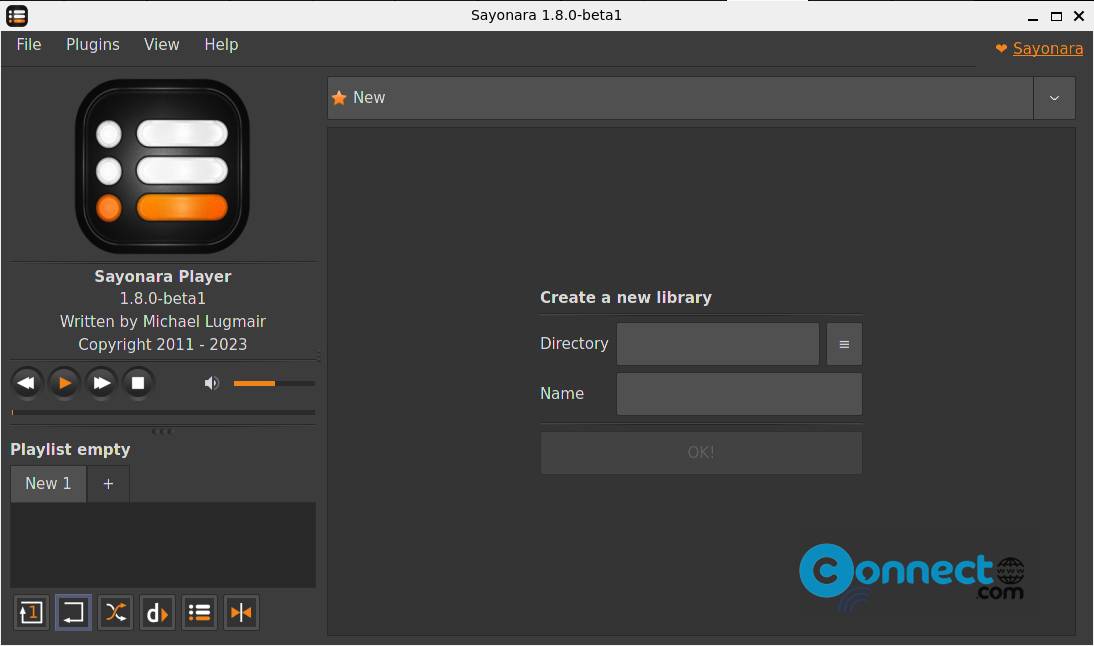Focus the Directory input field
This screenshot has width=1094, height=646.
coord(718,344)
